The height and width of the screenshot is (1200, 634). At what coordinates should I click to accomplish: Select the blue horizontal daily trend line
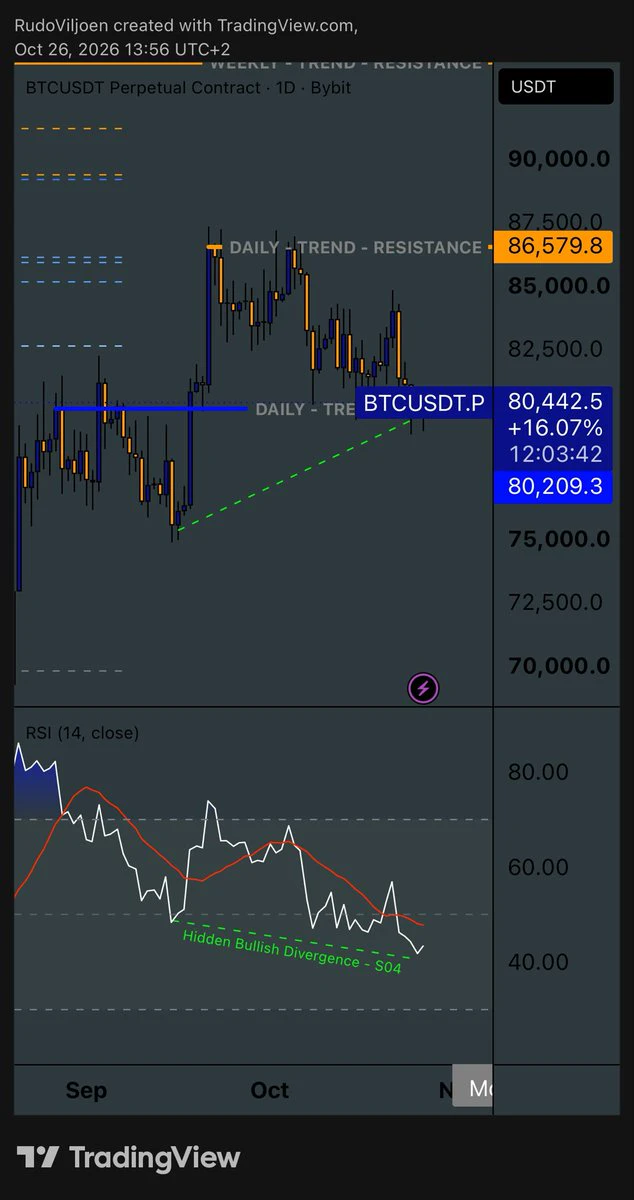[151, 408]
